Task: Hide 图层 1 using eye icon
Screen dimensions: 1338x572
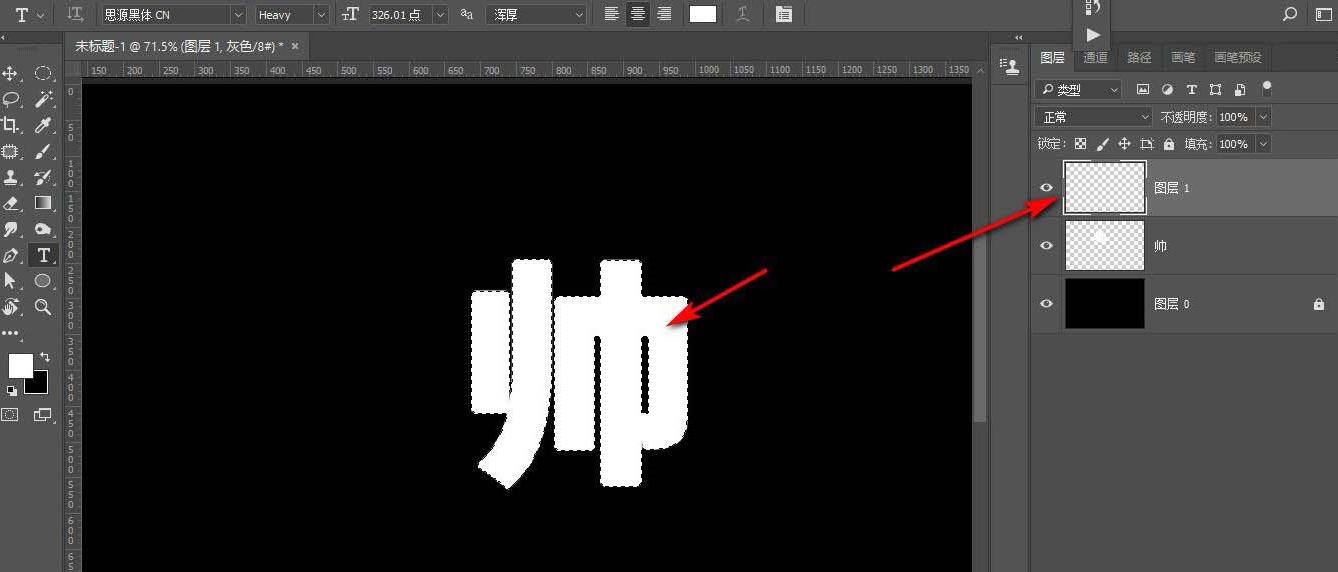Action: click(1047, 188)
